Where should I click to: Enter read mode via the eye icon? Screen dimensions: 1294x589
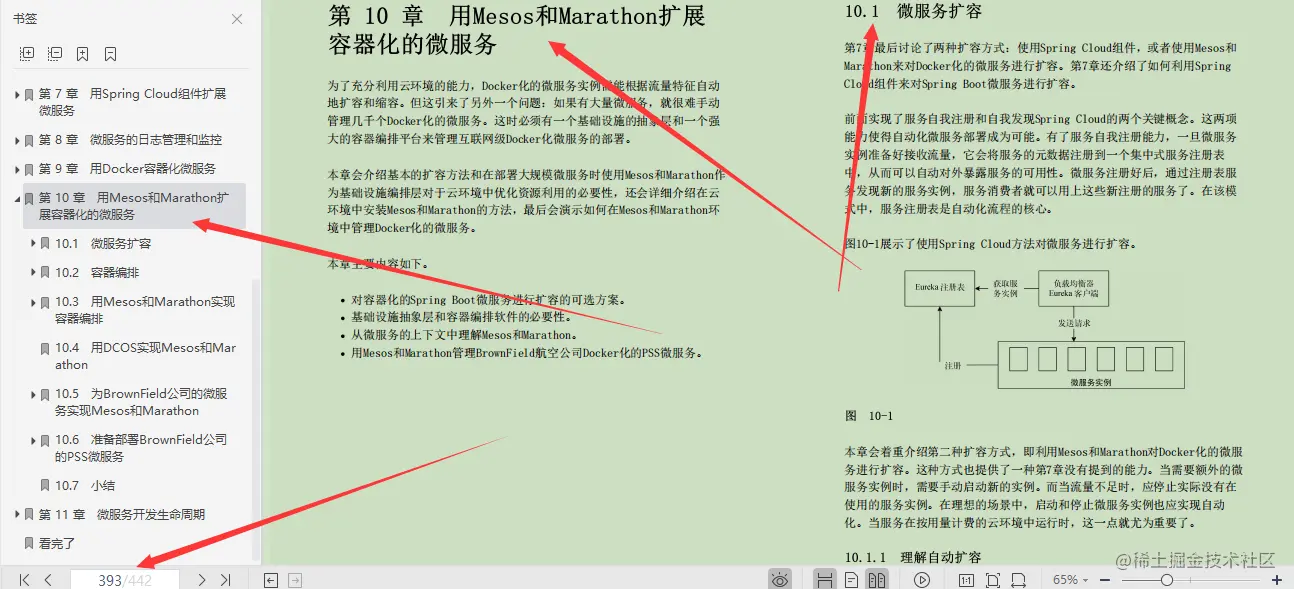coord(780,579)
